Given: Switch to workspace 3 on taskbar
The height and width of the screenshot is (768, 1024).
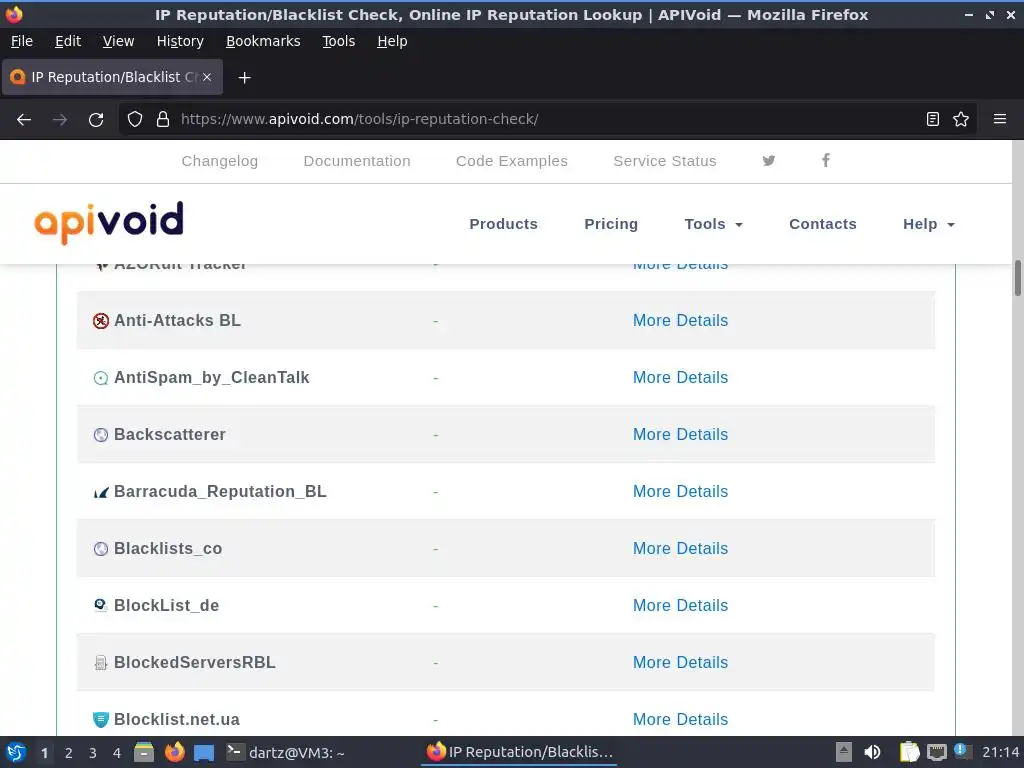Looking at the screenshot, I should [93, 753].
